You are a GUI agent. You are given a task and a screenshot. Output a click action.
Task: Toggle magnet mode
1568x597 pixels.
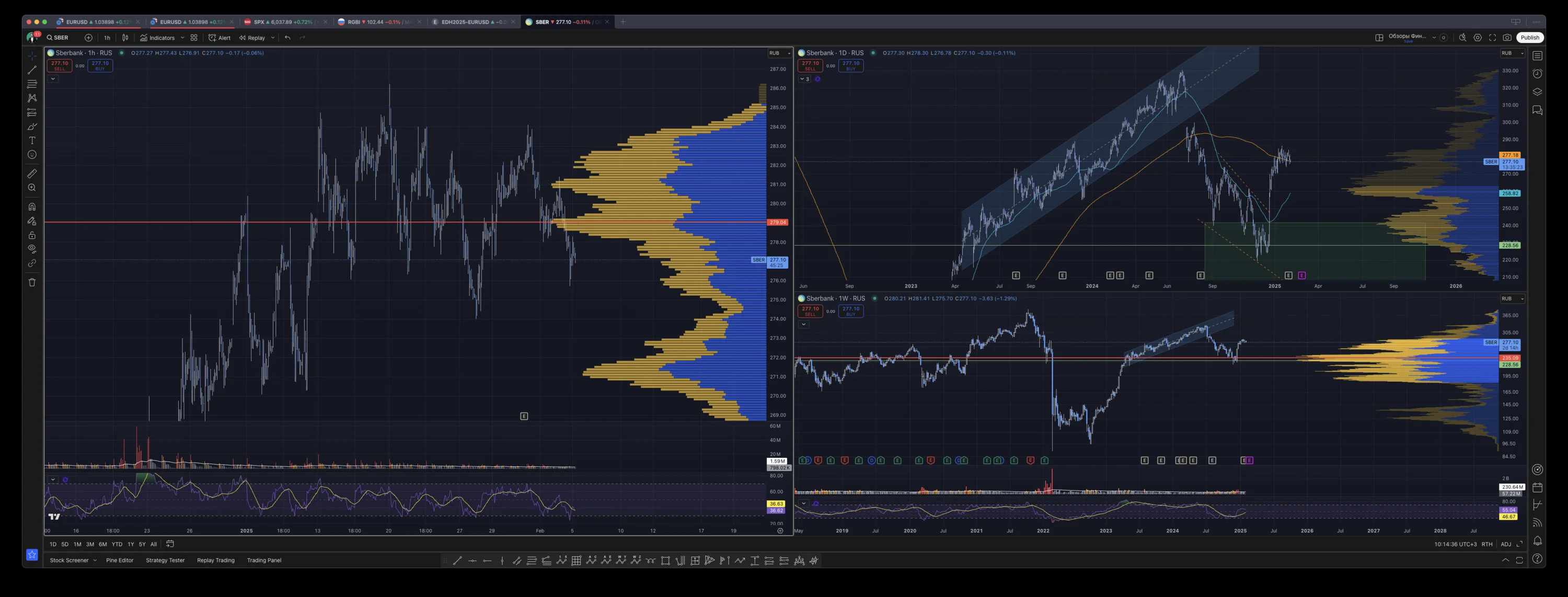pos(32,207)
